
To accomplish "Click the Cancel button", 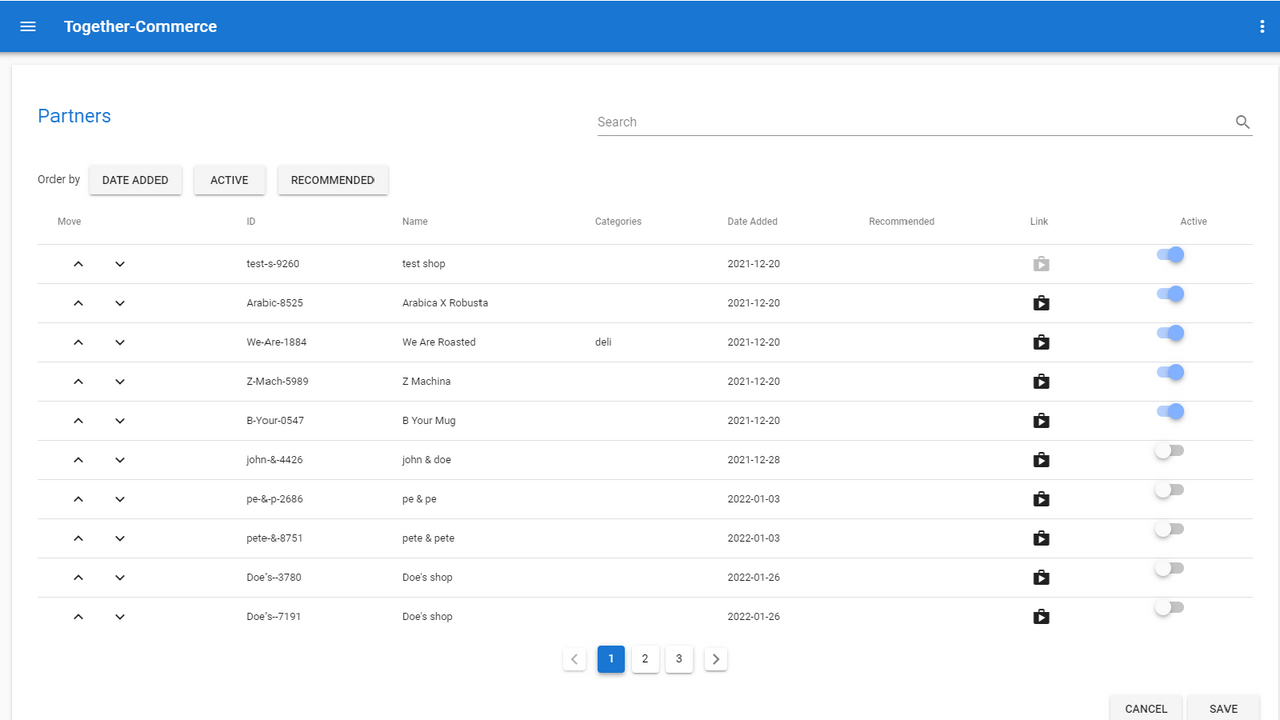I will pyautogui.click(x=1146, y=708).
